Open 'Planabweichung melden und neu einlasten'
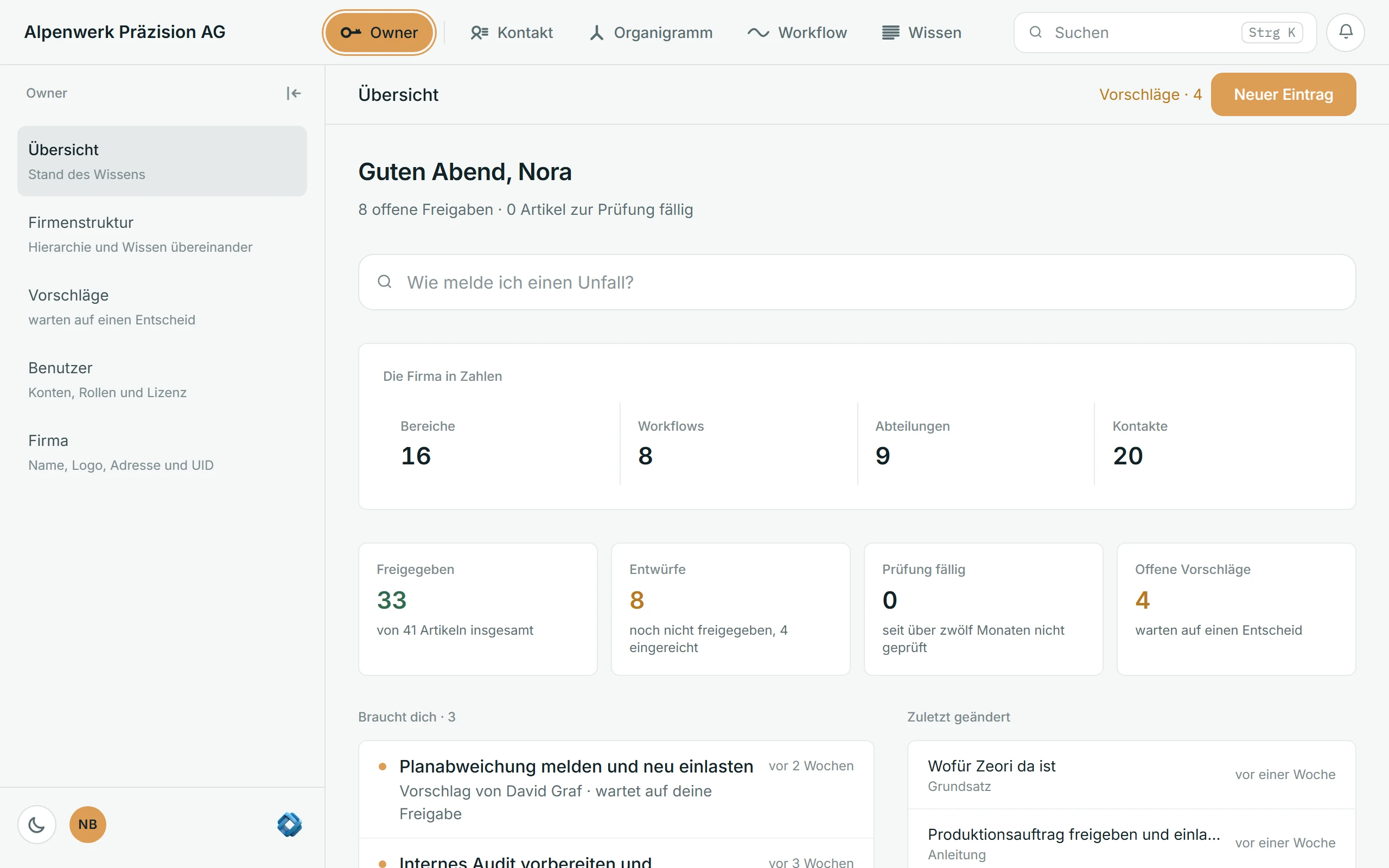 (x=616, y=789)
